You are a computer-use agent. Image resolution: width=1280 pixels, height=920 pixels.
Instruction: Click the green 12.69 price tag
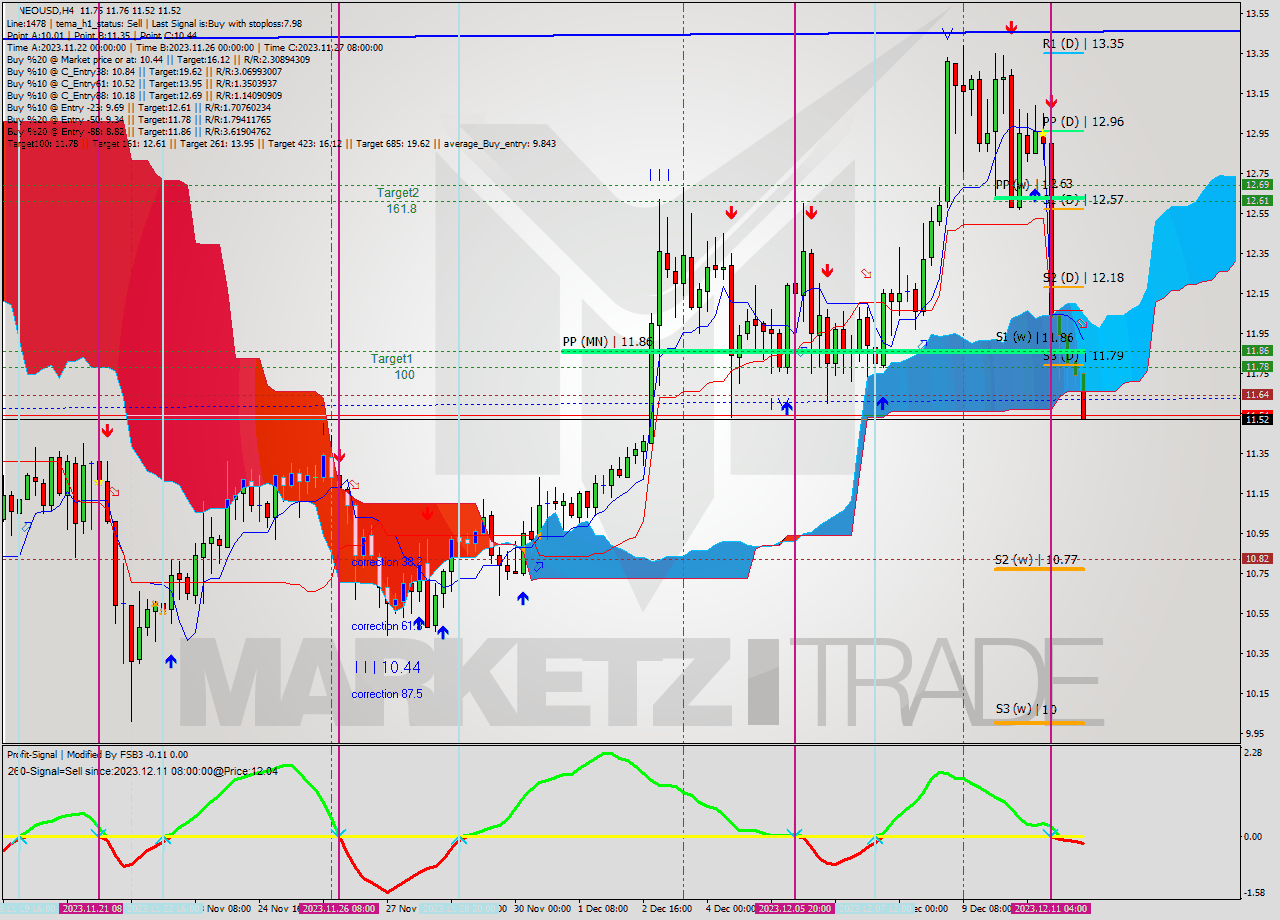tap(1257, 185)
